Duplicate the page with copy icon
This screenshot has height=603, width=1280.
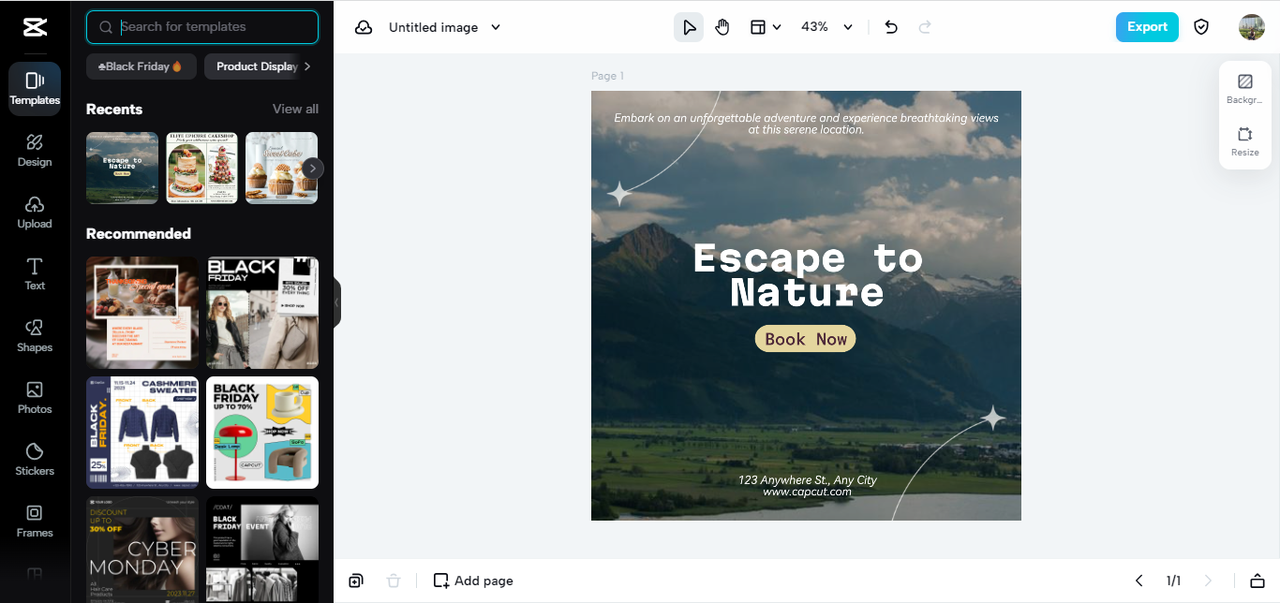click(x=357, y=581)
